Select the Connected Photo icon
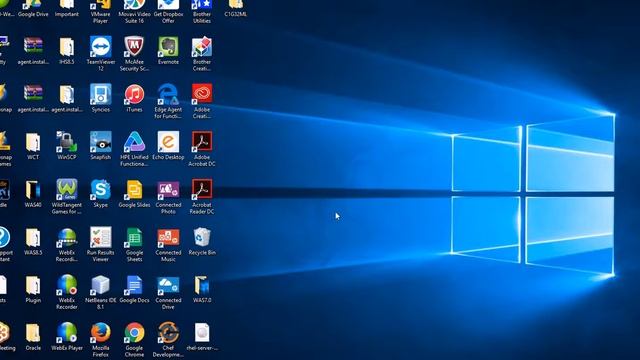Viewport: 640px width, 360px height. pos(168,190)
